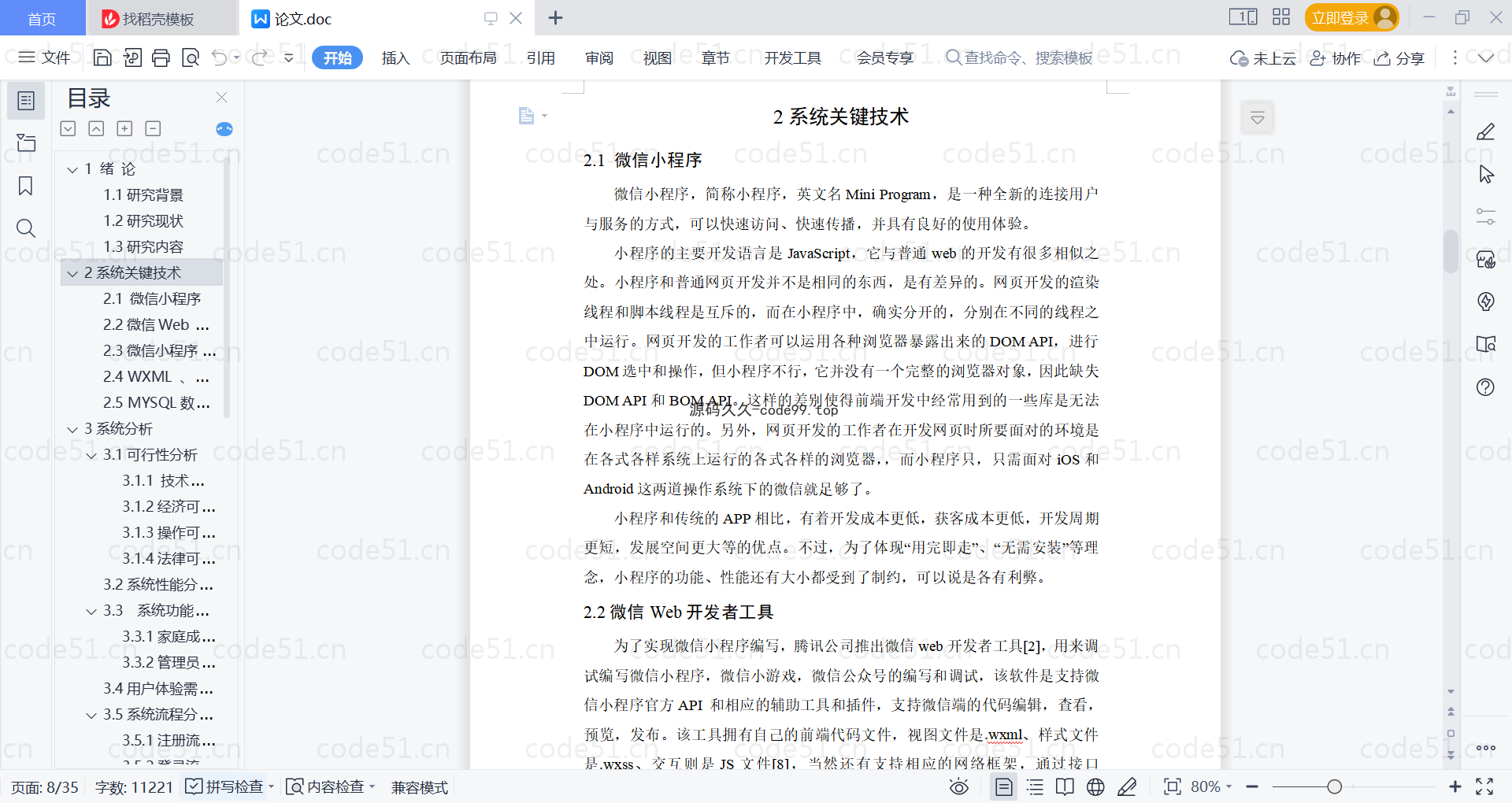Open the outline panel icon in sidebar
Screen dimensions: 1512x803
(26, 101)
